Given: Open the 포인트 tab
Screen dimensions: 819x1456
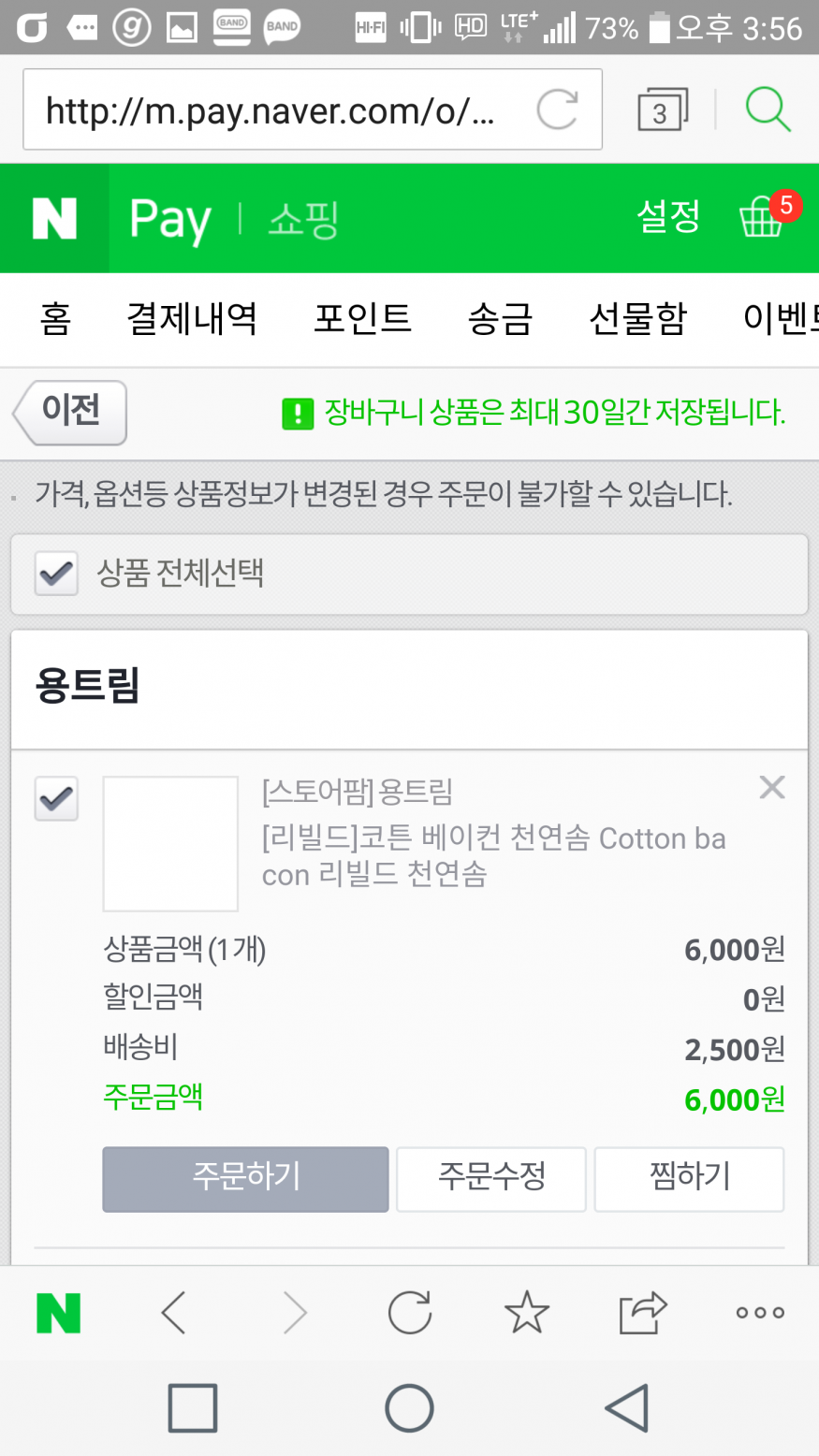Looking at the screenshot, I should pyautogui.click(x=362, y=319).
